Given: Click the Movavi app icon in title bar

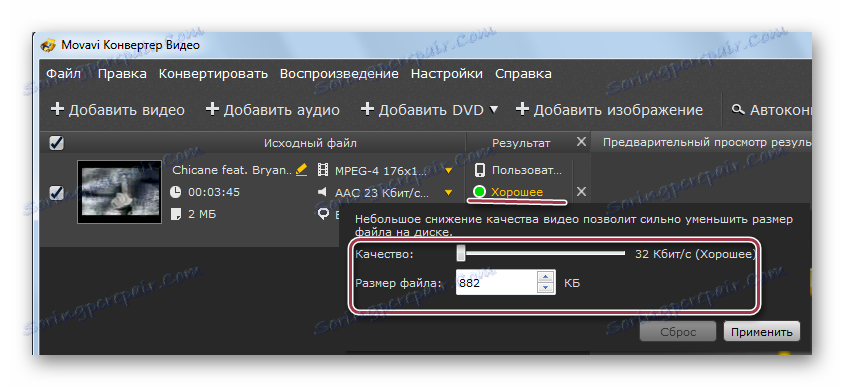Looking at the screenshot, I should click(x=49, y=45).
